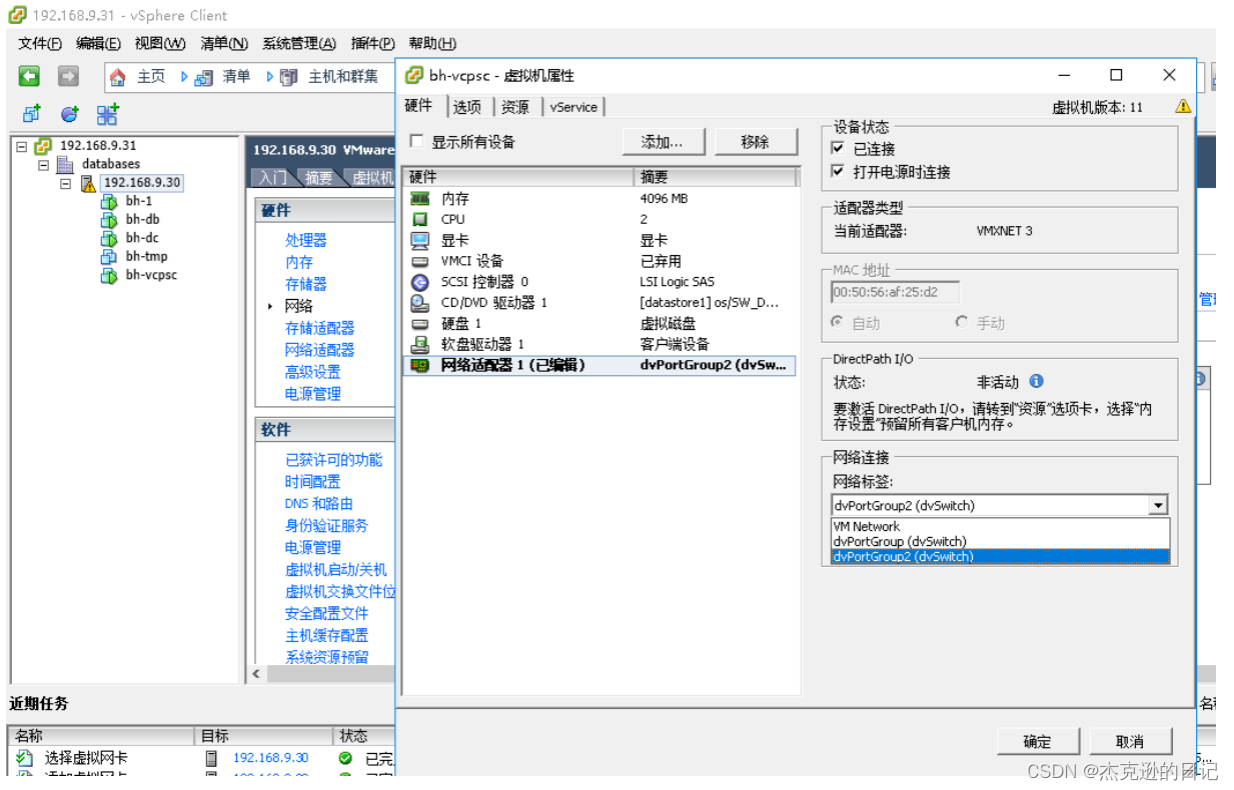Screen dimensions: 1234x790
Task: Click the 移除 button
Action: pos(755,142)
